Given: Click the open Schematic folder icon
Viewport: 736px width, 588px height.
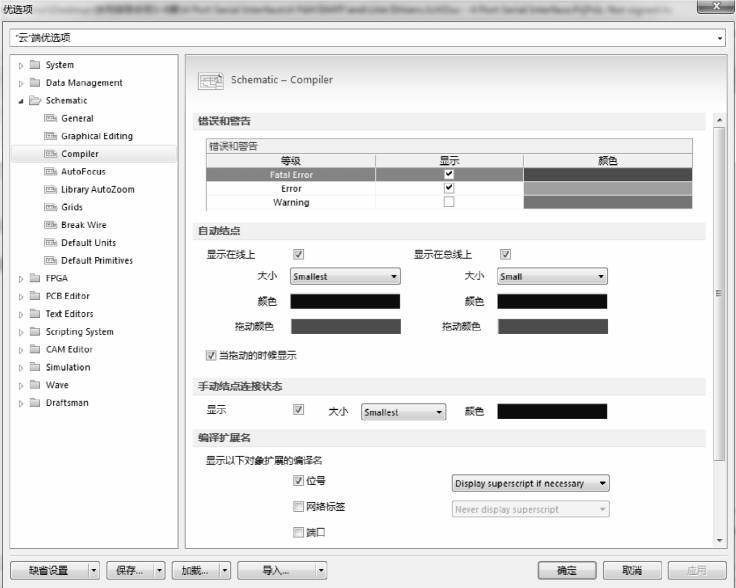Looking at the screenshot, I should [35, 100].
